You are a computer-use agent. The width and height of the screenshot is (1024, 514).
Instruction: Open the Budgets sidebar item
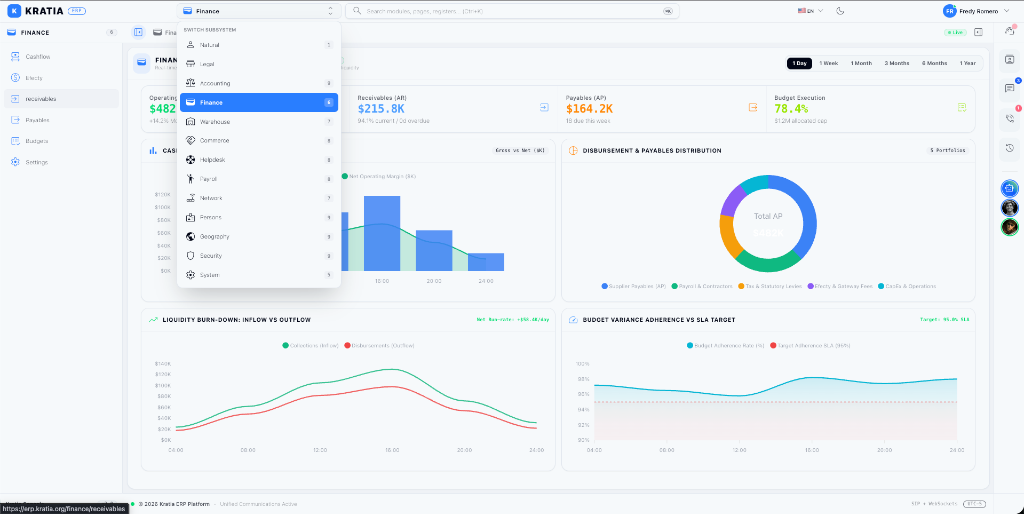point(61,141)
